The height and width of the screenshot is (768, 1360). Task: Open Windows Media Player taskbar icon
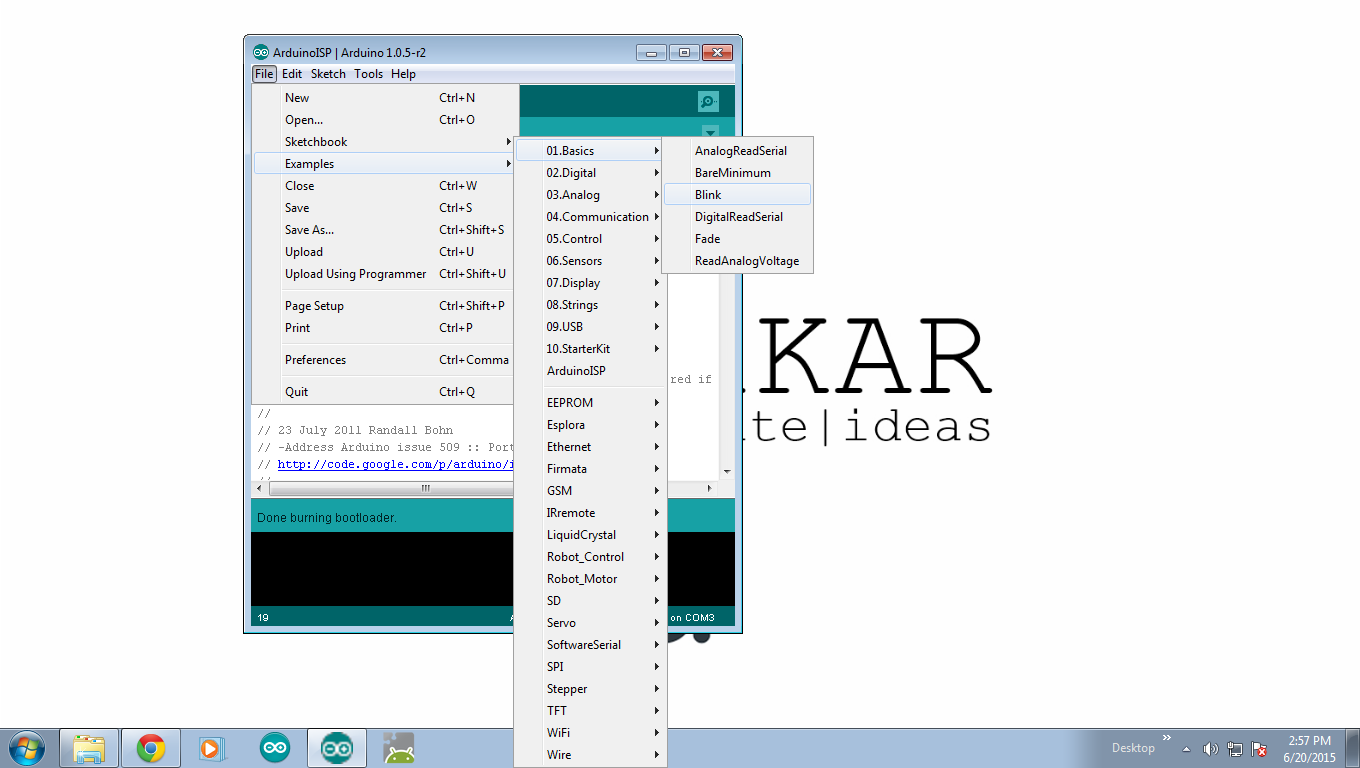(x=212, y=748)
